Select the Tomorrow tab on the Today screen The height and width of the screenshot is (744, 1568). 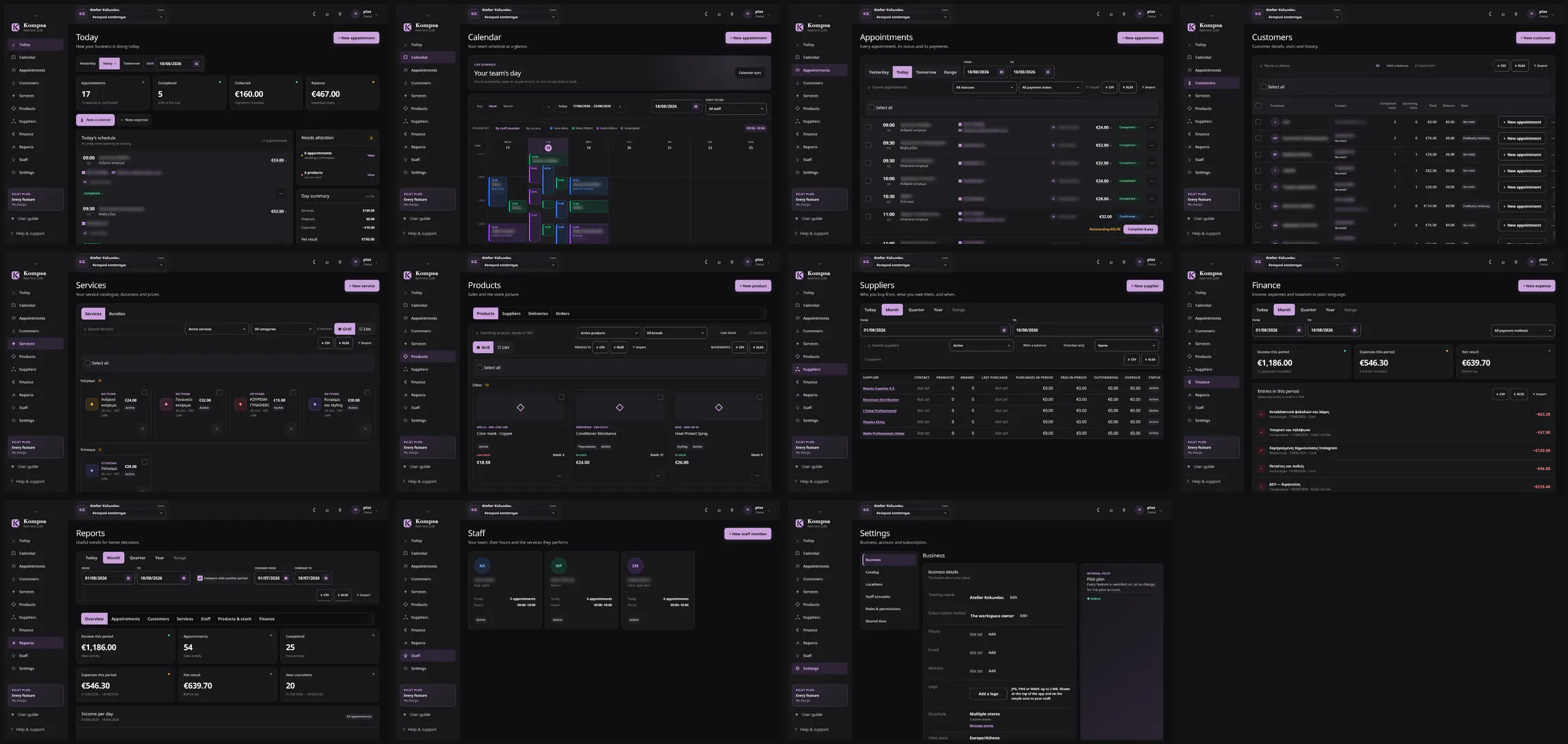click(x=132, y=64)
